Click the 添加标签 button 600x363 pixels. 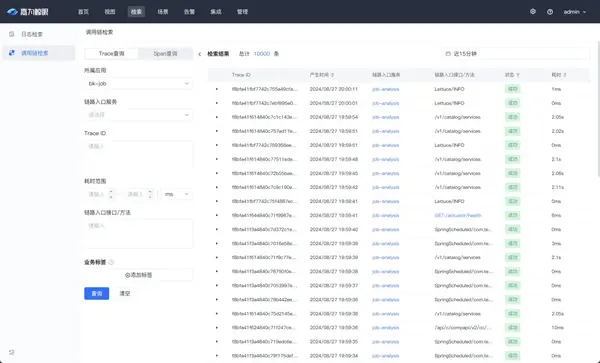139,275
